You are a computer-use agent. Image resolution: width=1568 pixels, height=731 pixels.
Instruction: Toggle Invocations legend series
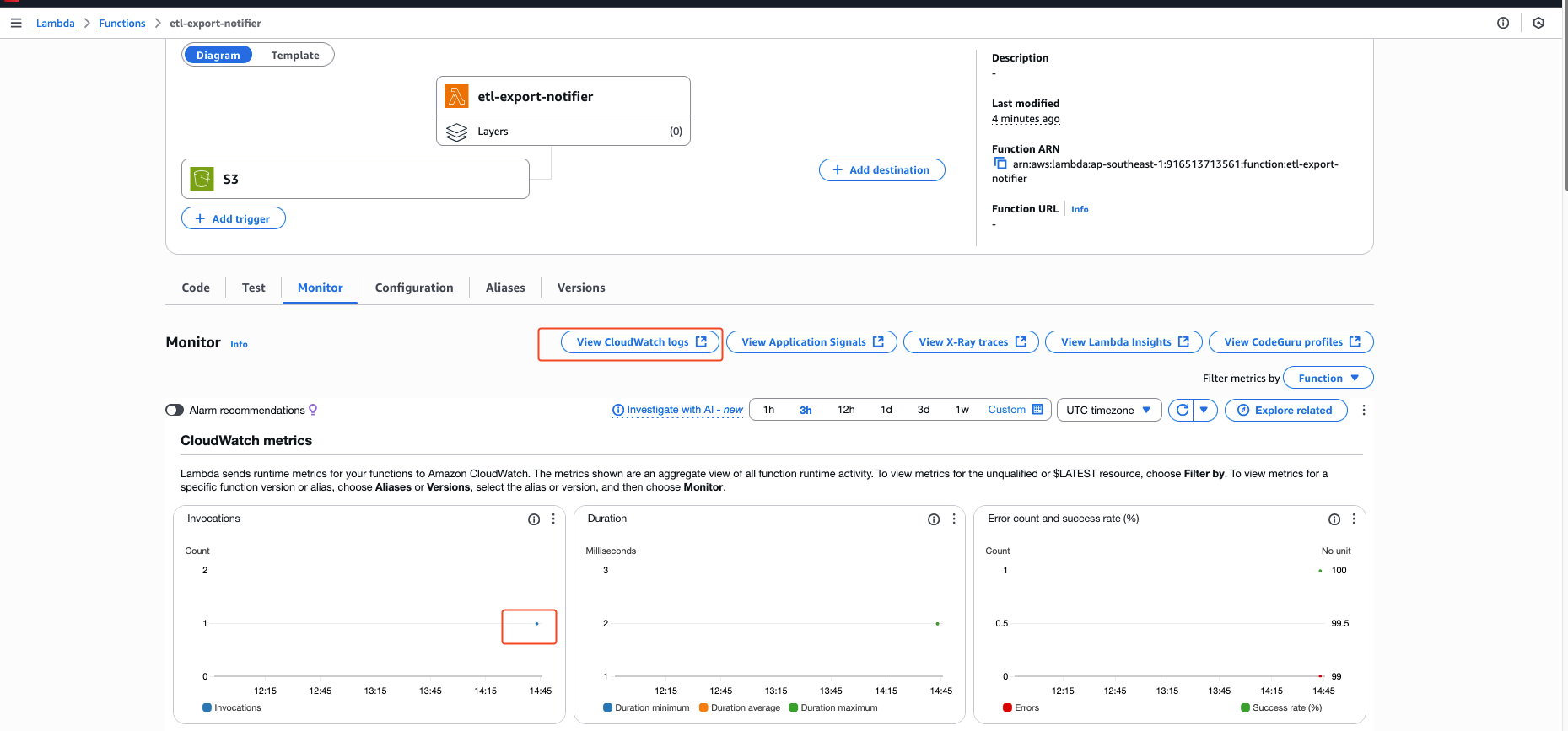pyautogui.click(x=232, y=707)
